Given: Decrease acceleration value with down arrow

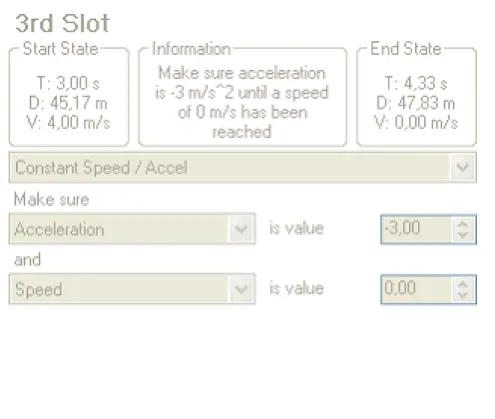Looking at the screenshot, I should [x=463, y=235].
